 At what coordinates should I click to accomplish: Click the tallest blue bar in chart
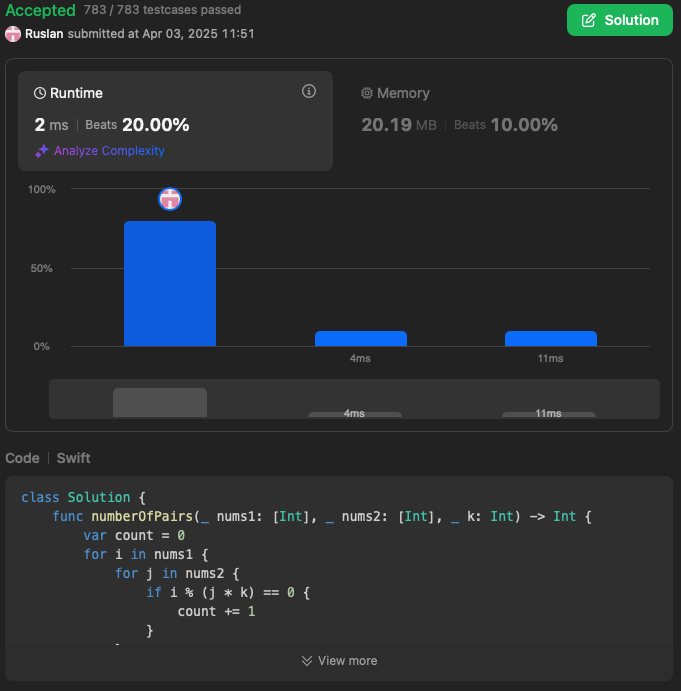[x=170, y=284]
